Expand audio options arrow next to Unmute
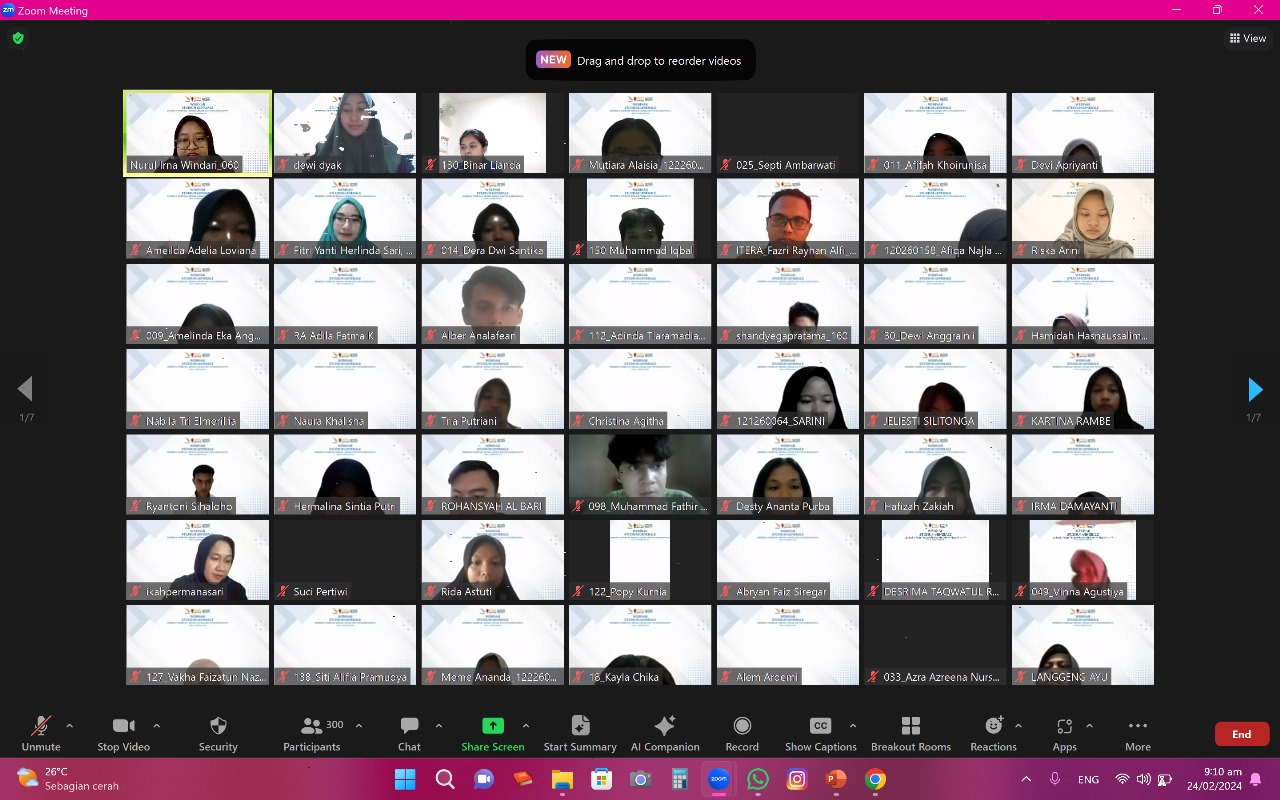1280x800 pixels. 69,726
